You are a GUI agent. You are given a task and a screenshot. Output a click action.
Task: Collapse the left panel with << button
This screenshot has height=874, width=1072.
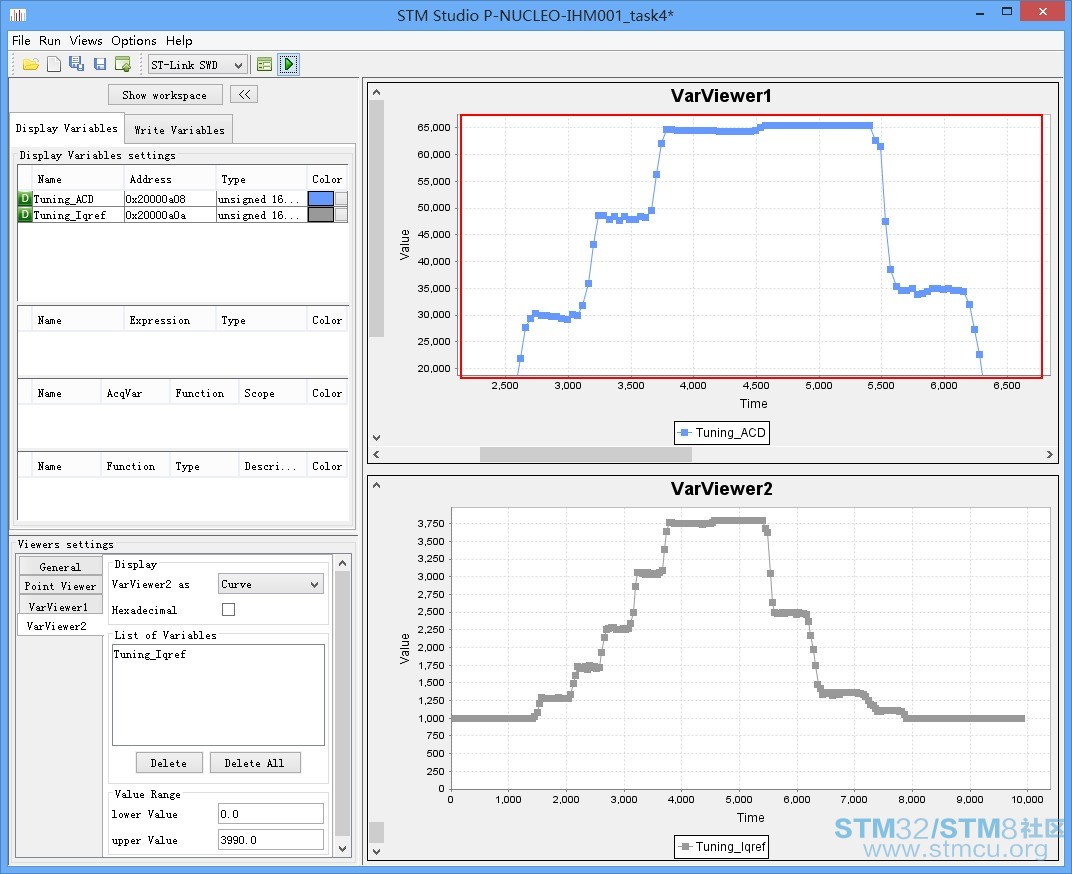pyautogui.click(x=244, y=94)
